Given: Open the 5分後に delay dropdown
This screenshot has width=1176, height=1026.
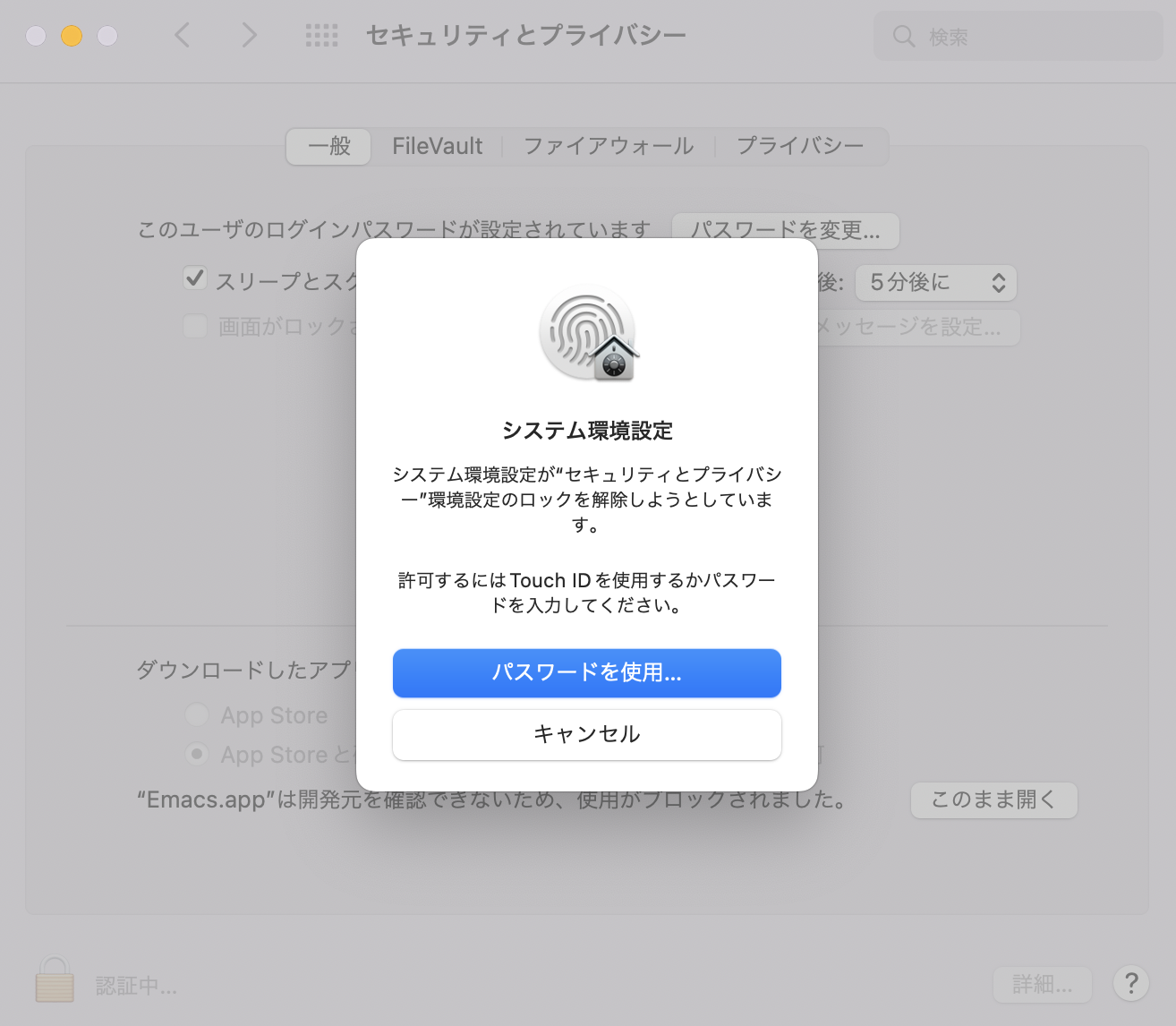Looking at the screenshot, I should (936, 283).
